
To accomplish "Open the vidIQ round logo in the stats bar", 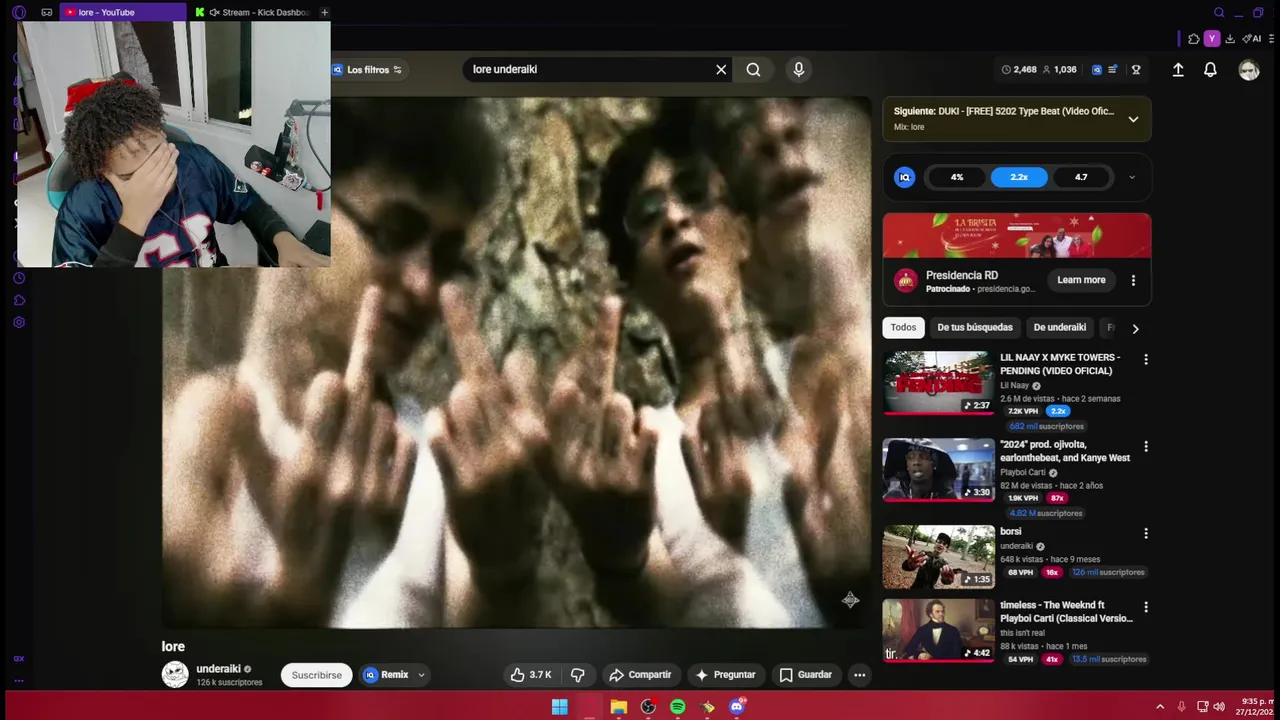I will click(905, 177).
